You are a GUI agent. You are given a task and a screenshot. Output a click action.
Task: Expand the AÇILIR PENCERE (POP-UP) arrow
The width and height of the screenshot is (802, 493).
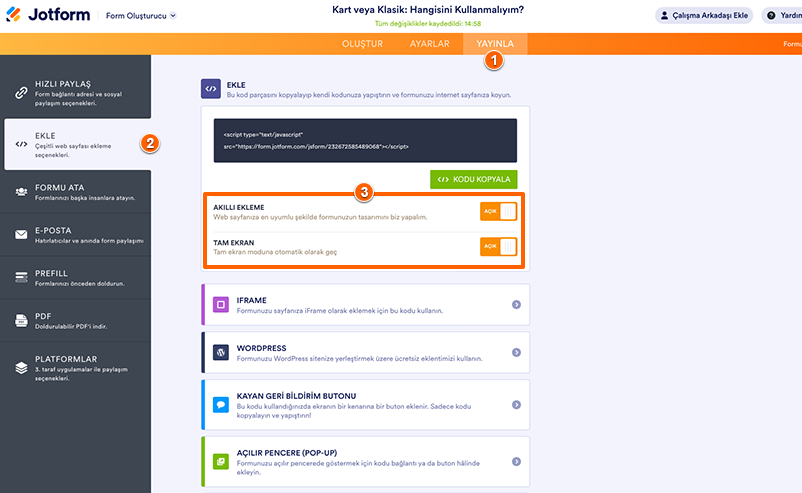click(x=516, y=462)
